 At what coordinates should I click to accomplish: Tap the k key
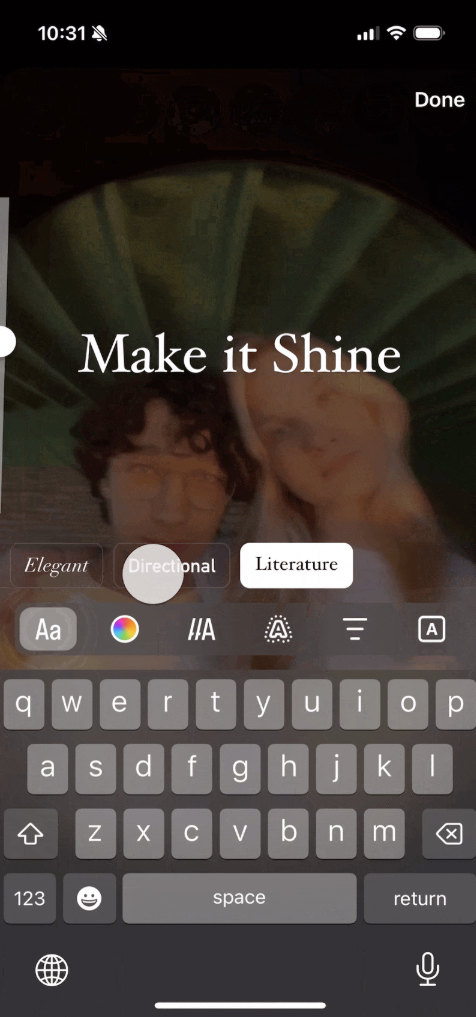[384, 769]
